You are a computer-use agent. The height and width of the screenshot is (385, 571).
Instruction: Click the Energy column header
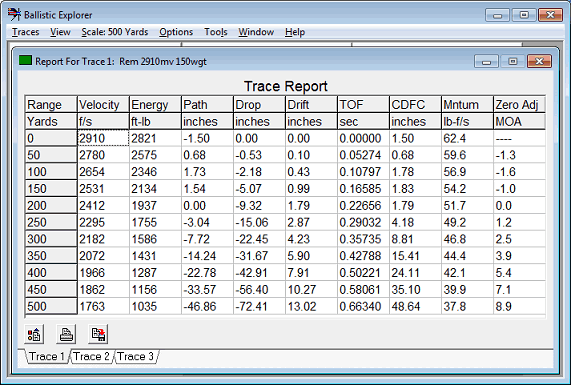tap(155, 105)
